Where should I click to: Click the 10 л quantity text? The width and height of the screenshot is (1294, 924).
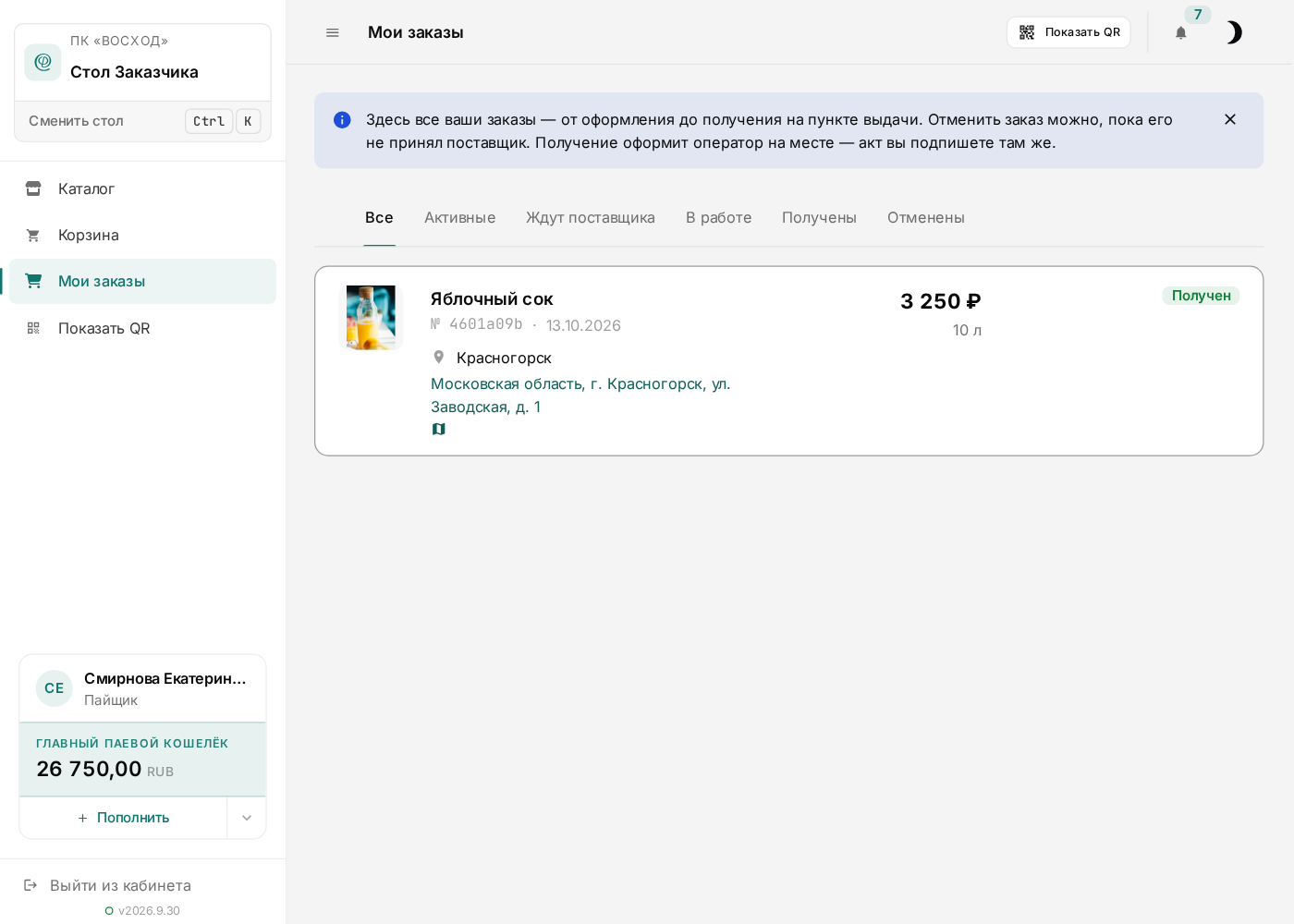click(x=967, y=331)
